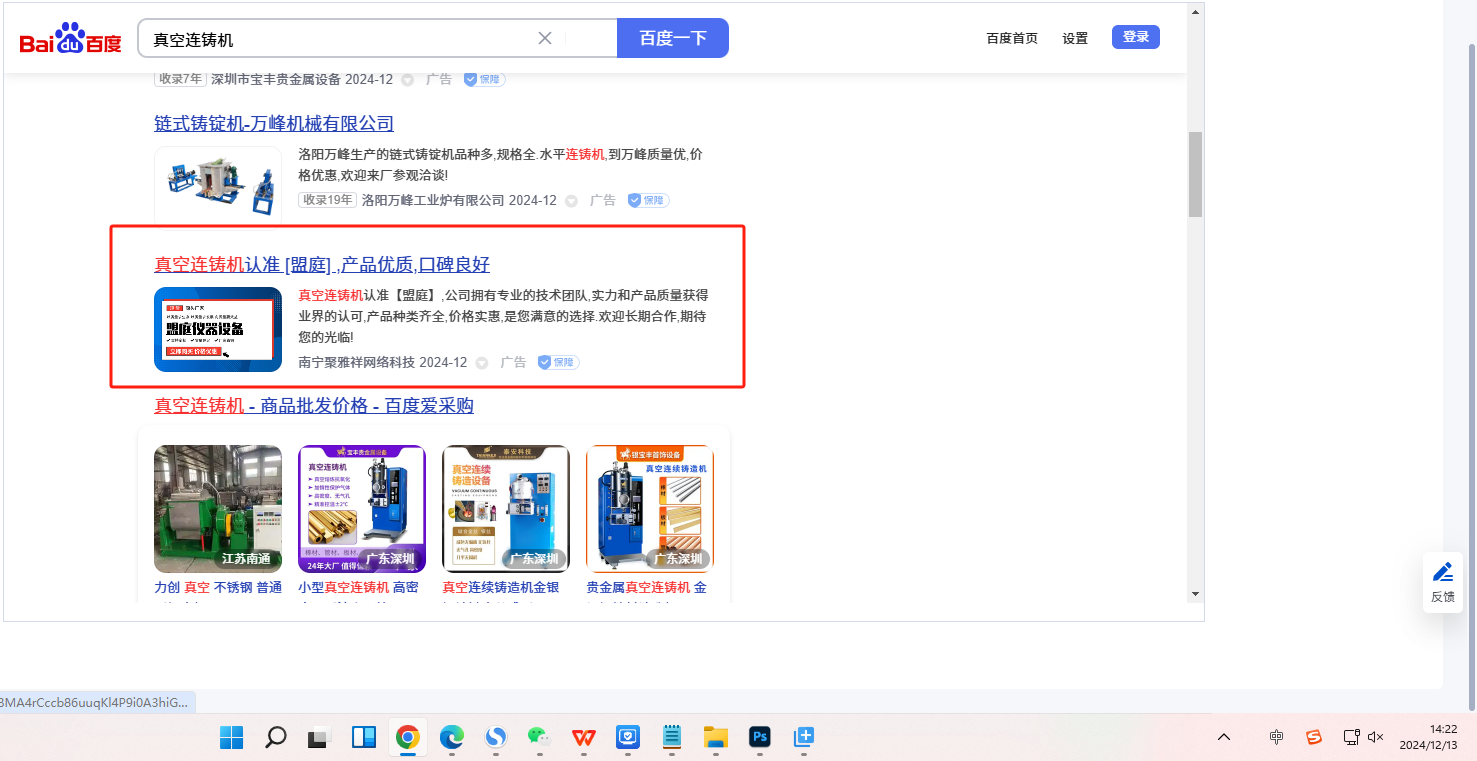
Task: Clear the search box with the X icon
Action: coord(545,38)
